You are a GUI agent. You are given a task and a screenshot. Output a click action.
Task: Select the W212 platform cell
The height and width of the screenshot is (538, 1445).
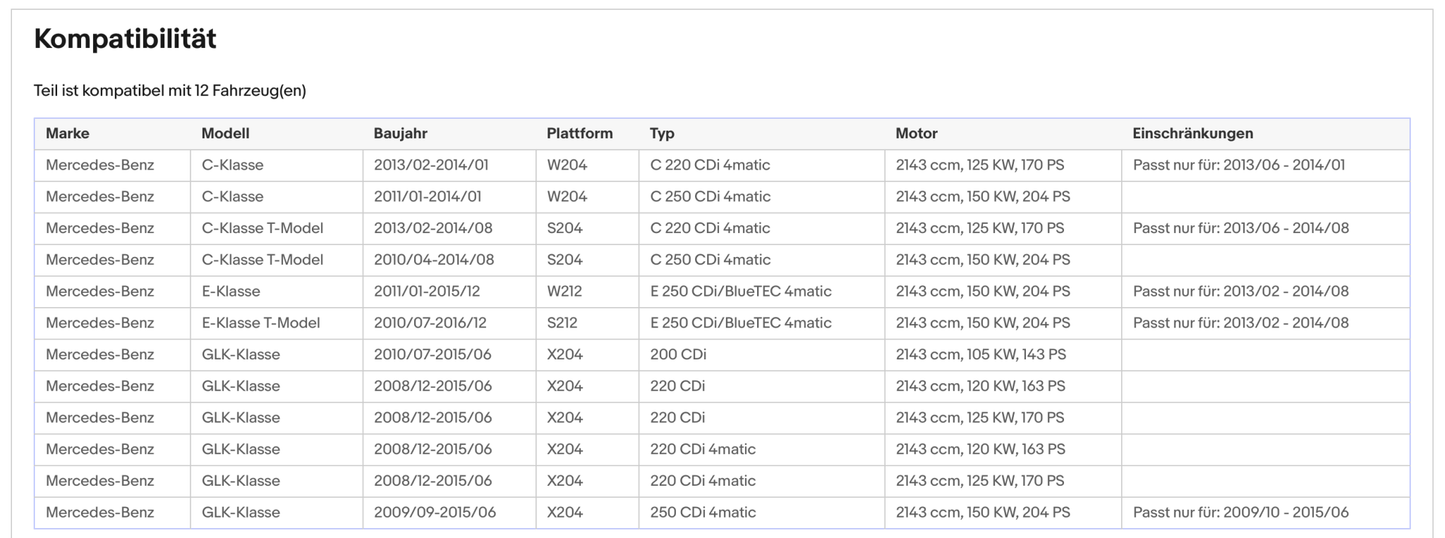[564, 291]
